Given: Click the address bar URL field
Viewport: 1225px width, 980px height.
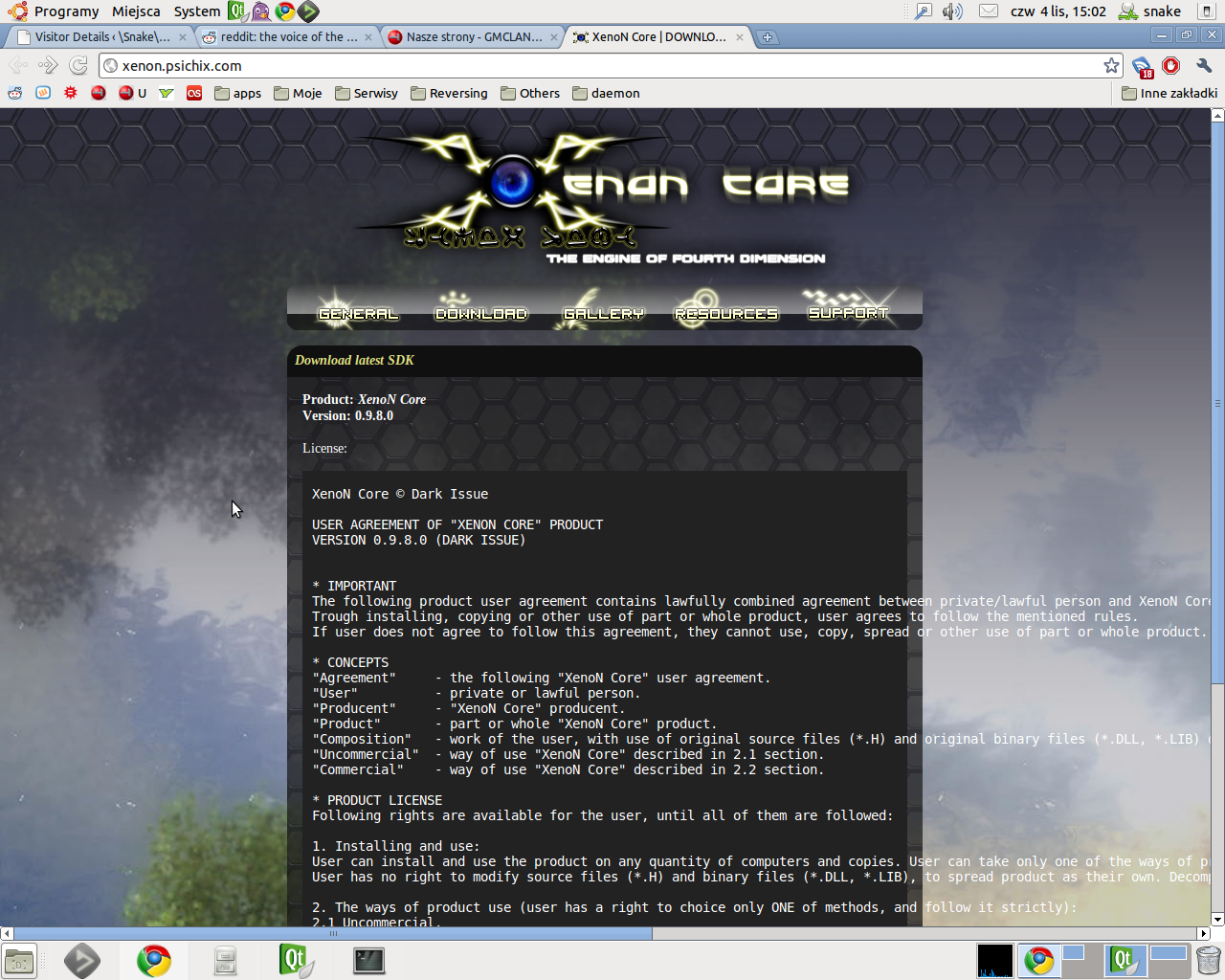Looking at the screenshot, I should 603,66.
